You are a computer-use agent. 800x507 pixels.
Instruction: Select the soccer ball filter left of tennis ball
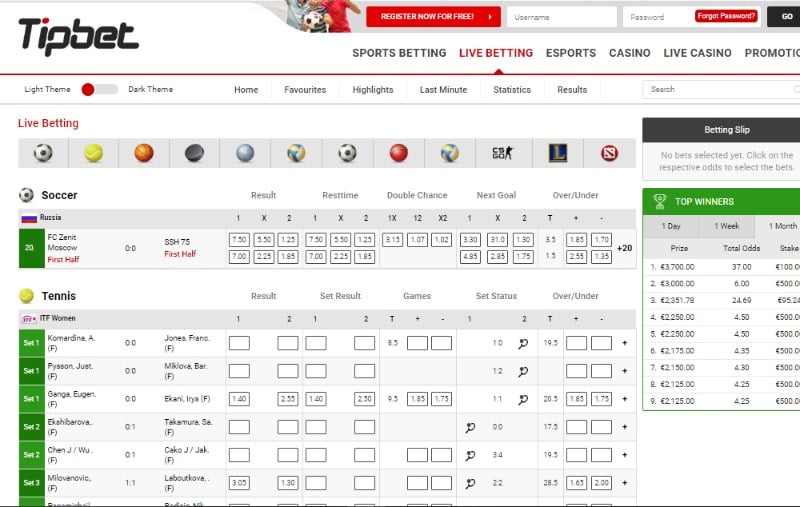click(x=43, y=153)
